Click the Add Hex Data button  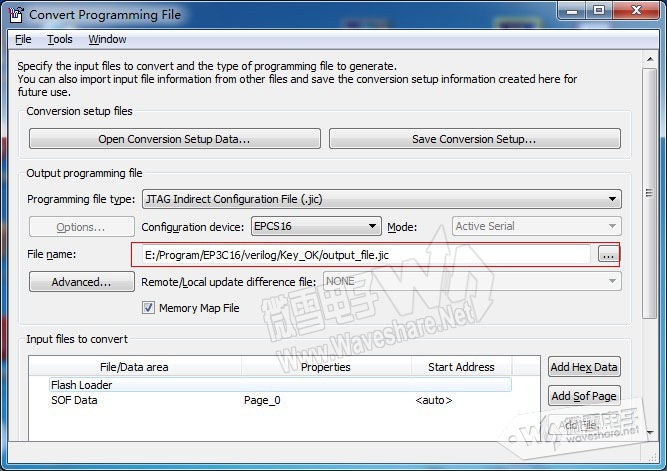tap(584, 367)
